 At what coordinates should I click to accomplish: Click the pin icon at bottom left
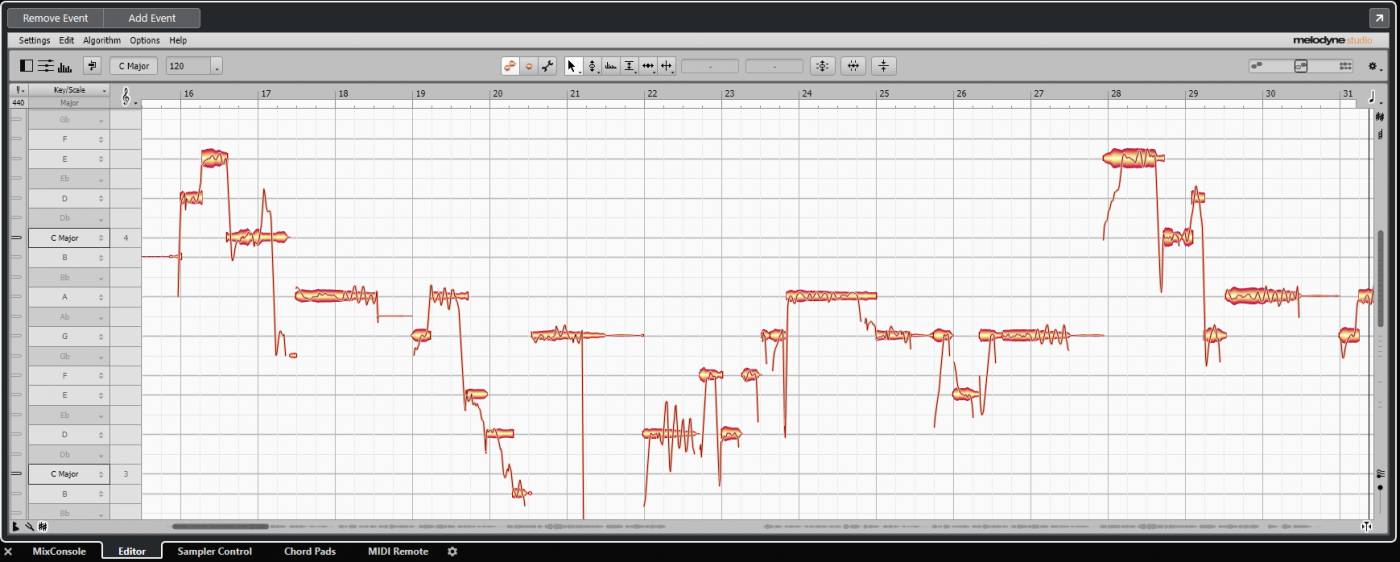(x=30, y=526)
